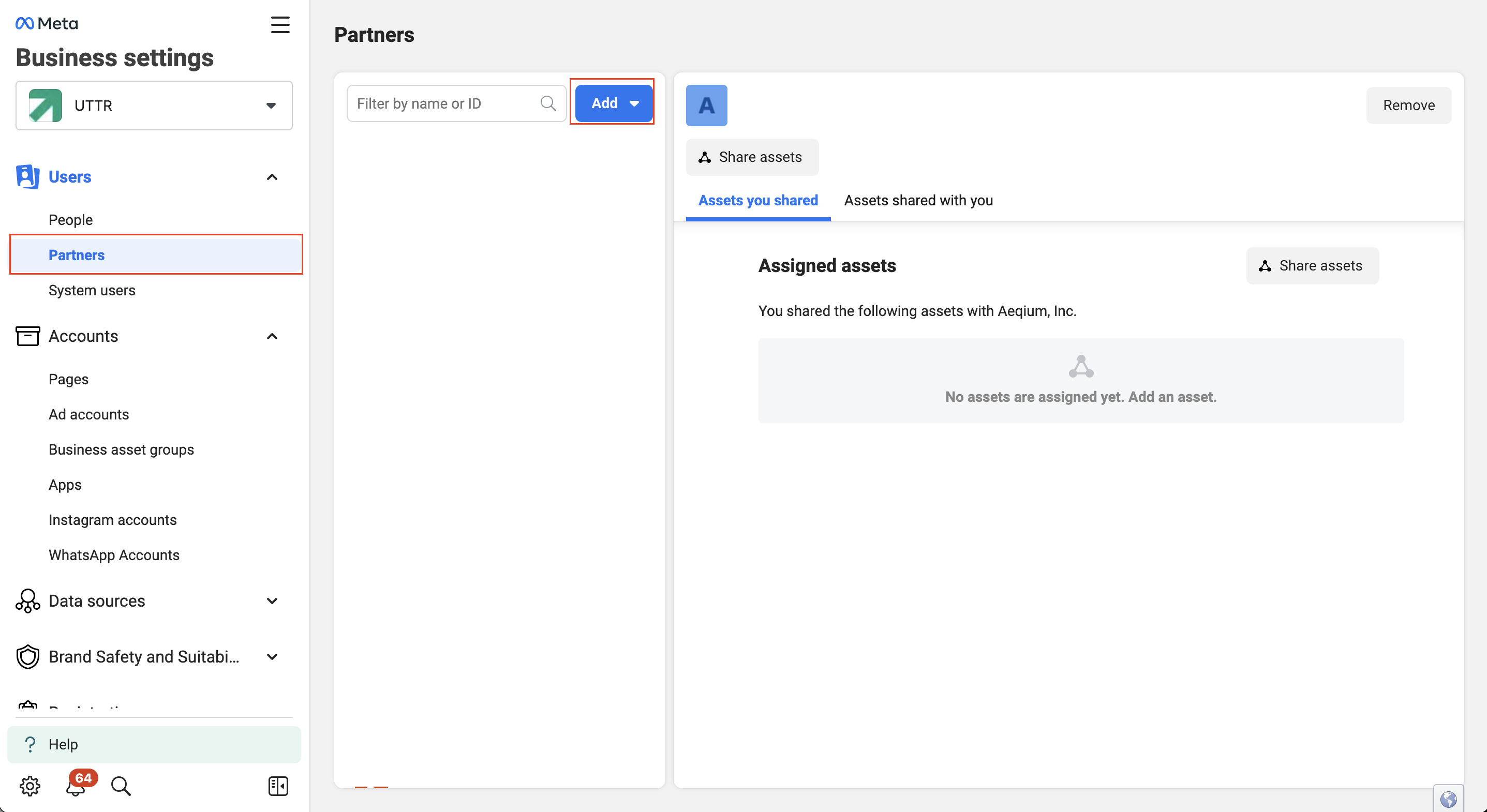Select the Aeqium partner 'A' avatar
This screenshot has width=1487, height=812.
706,106
